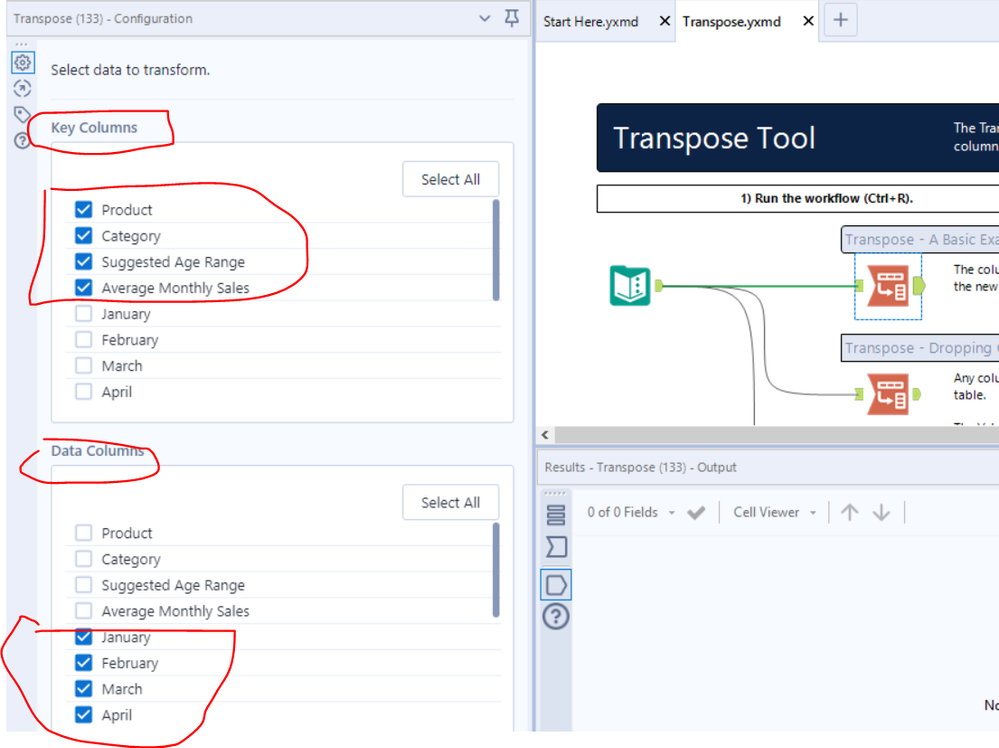Viewport: 999px width, 748px height.
Task: Select the Text Input book tool on canvas
Action: (x=629, y=285)
